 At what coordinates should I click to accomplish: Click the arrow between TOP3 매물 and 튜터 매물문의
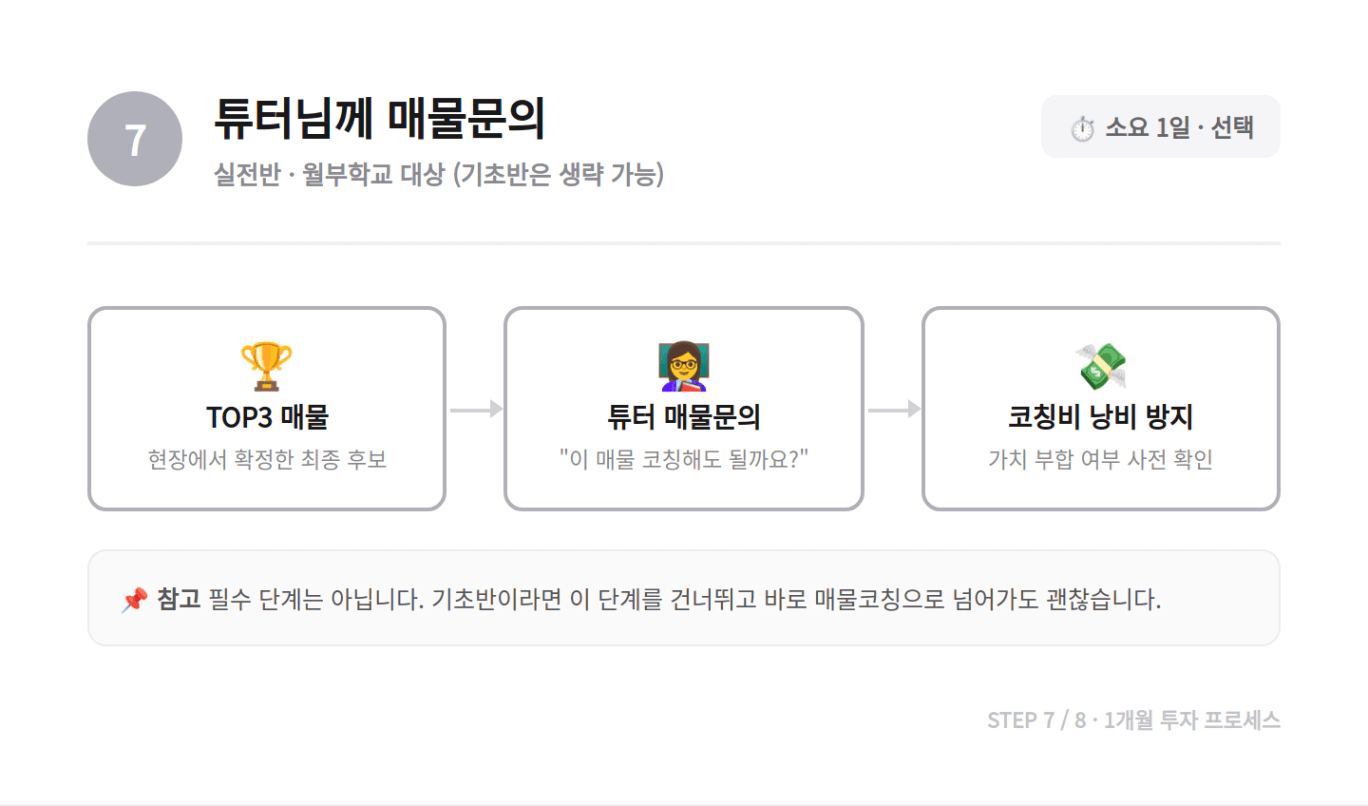pos(475,409)
